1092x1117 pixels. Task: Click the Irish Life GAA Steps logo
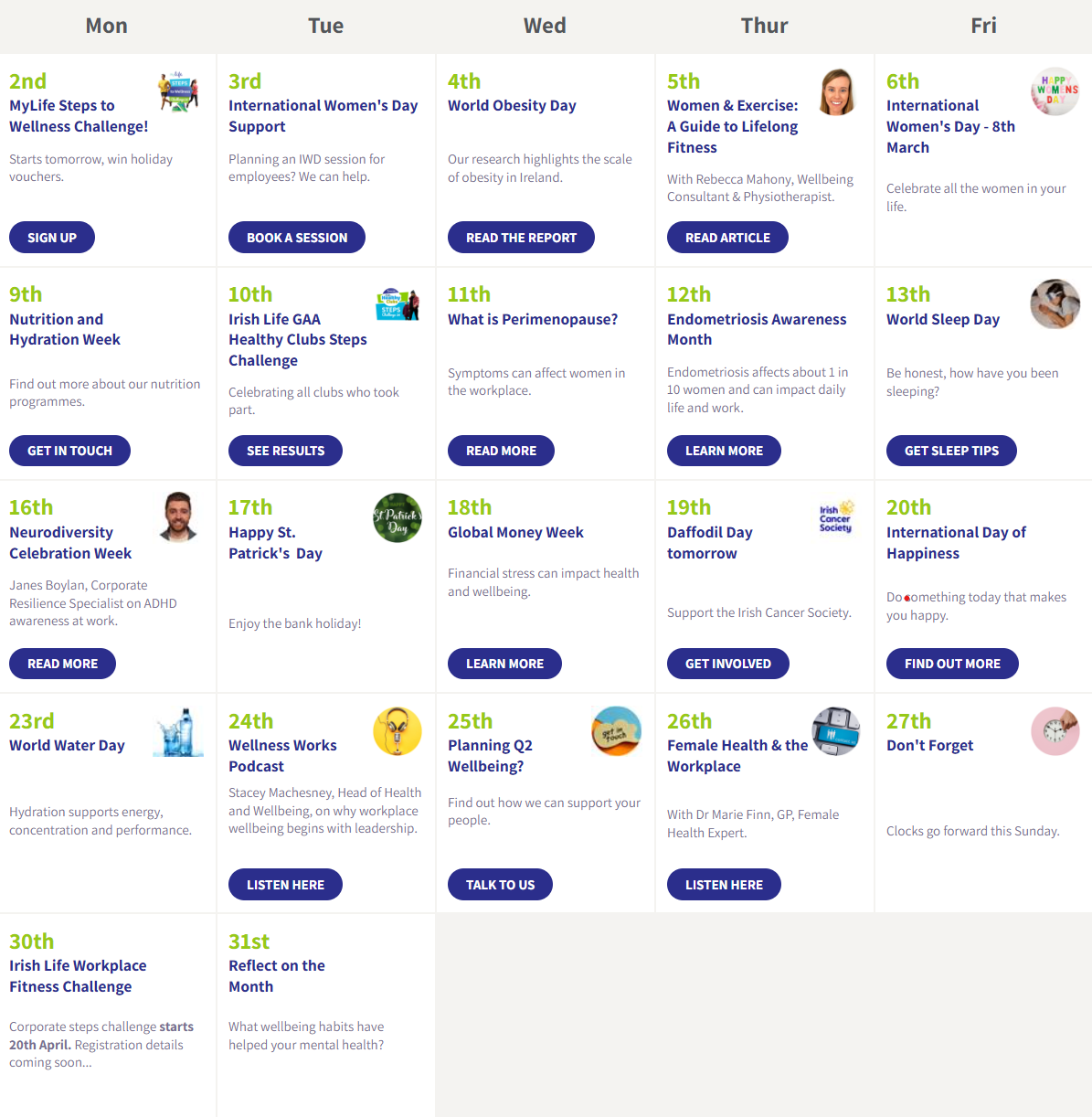pyautogui.click(x=398, y=304)
